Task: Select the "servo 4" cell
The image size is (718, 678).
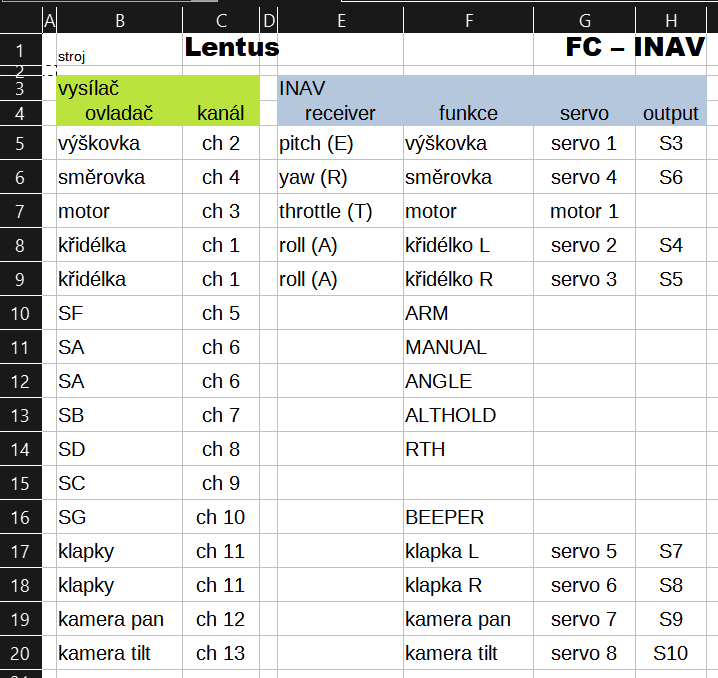Action: [x=584, y=178]
